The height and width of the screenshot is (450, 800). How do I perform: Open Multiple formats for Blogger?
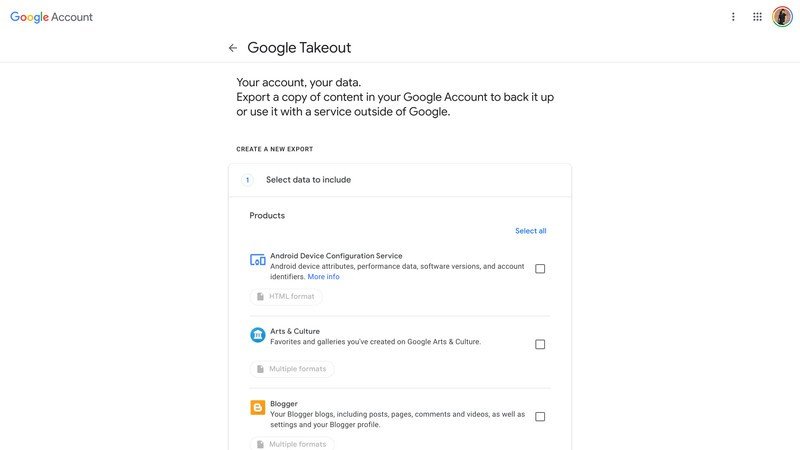click(292, 443)
